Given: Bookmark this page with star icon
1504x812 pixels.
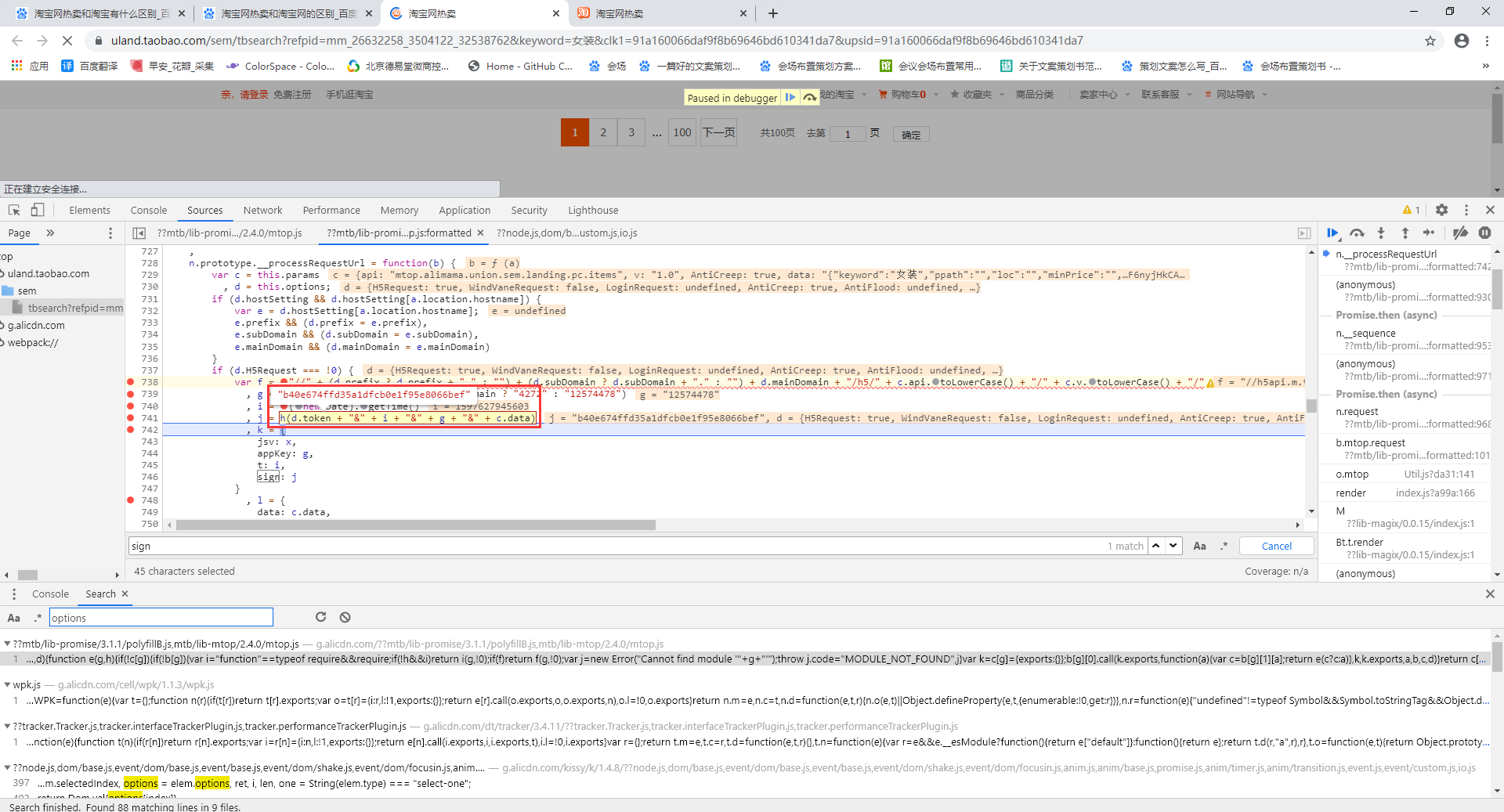Looking at the screenshot, I should 1430,41.
